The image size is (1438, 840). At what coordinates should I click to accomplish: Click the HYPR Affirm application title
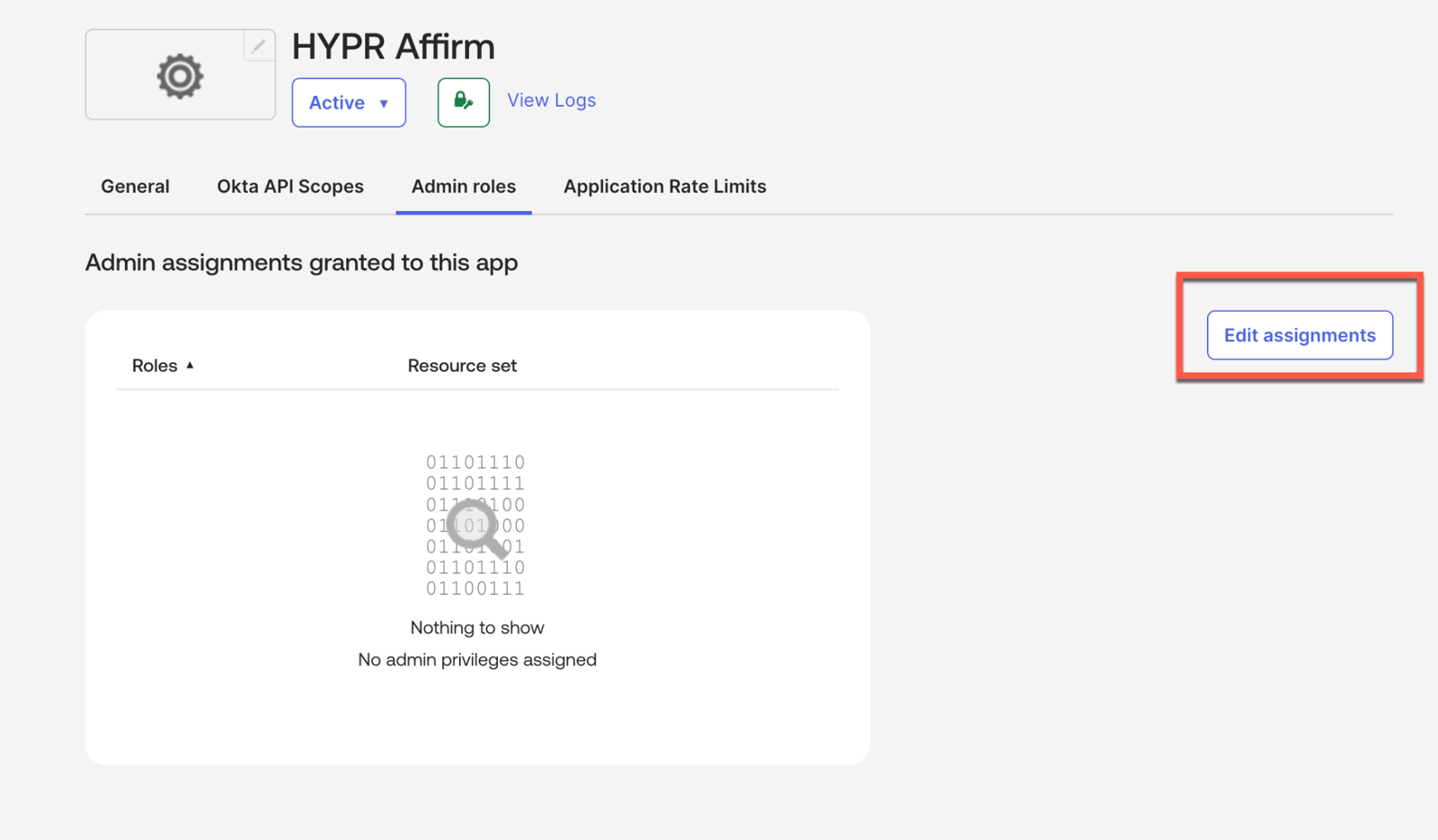click(x=393, y=46)
